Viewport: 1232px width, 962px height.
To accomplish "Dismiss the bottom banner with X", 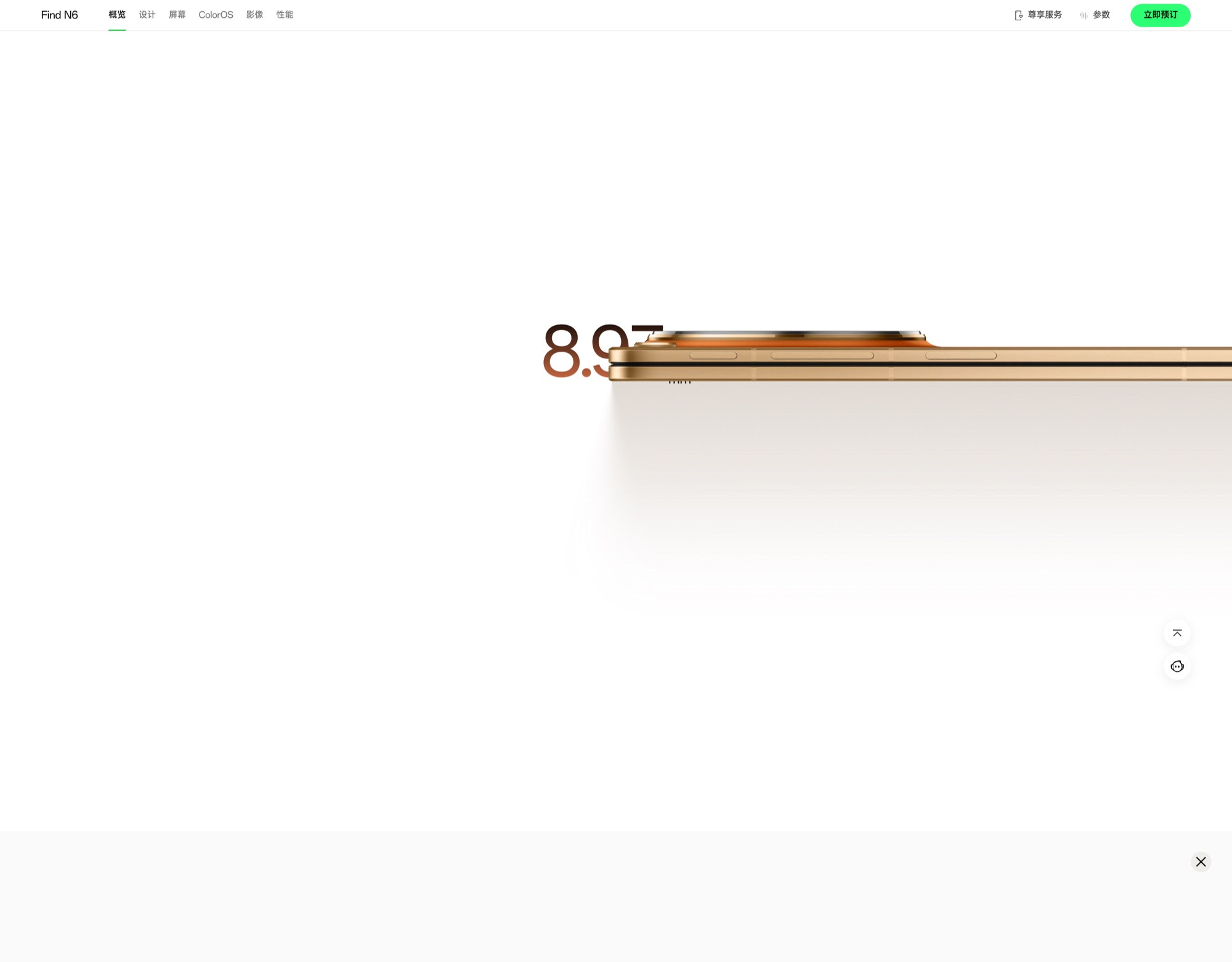I will tap(1201, 862).
